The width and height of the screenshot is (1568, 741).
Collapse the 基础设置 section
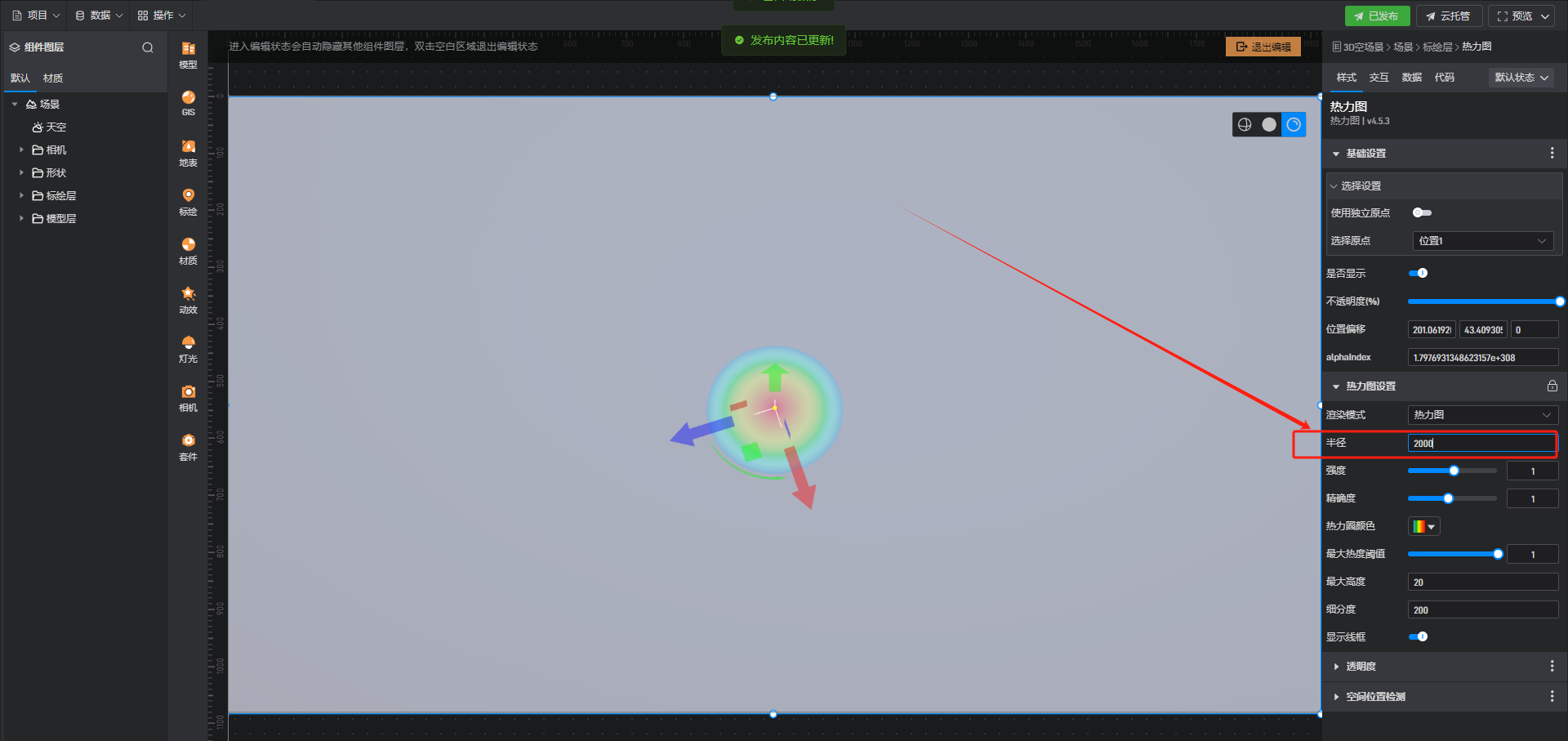1336,154
